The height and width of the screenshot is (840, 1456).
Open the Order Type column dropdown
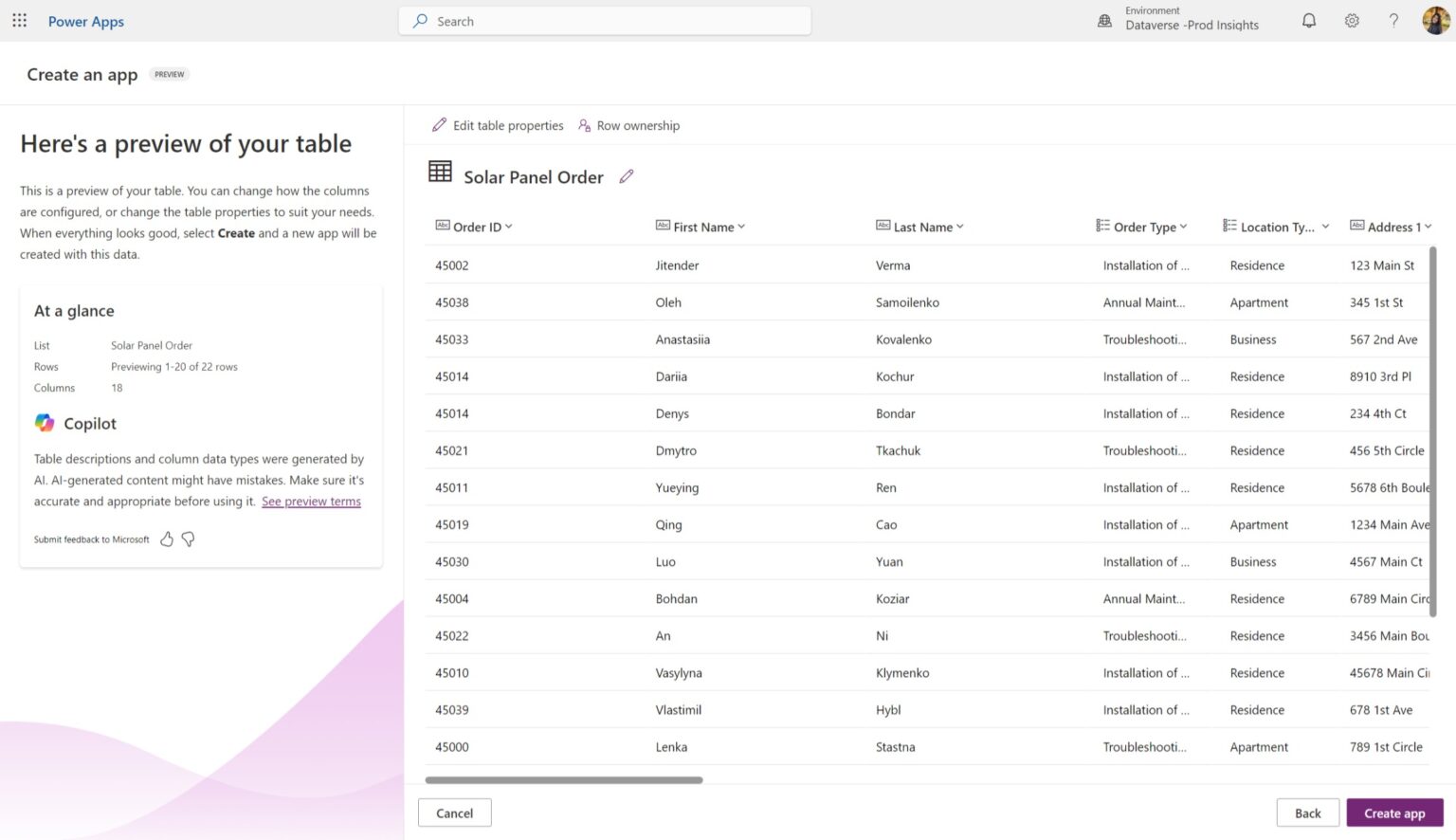[x=1183, y=227]
